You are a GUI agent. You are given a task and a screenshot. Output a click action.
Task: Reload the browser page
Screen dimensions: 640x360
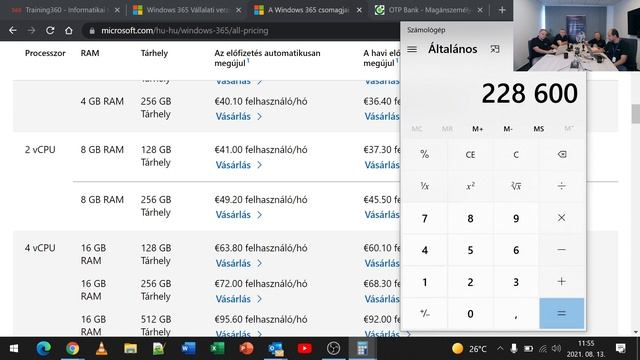click(x=50, y=31)
